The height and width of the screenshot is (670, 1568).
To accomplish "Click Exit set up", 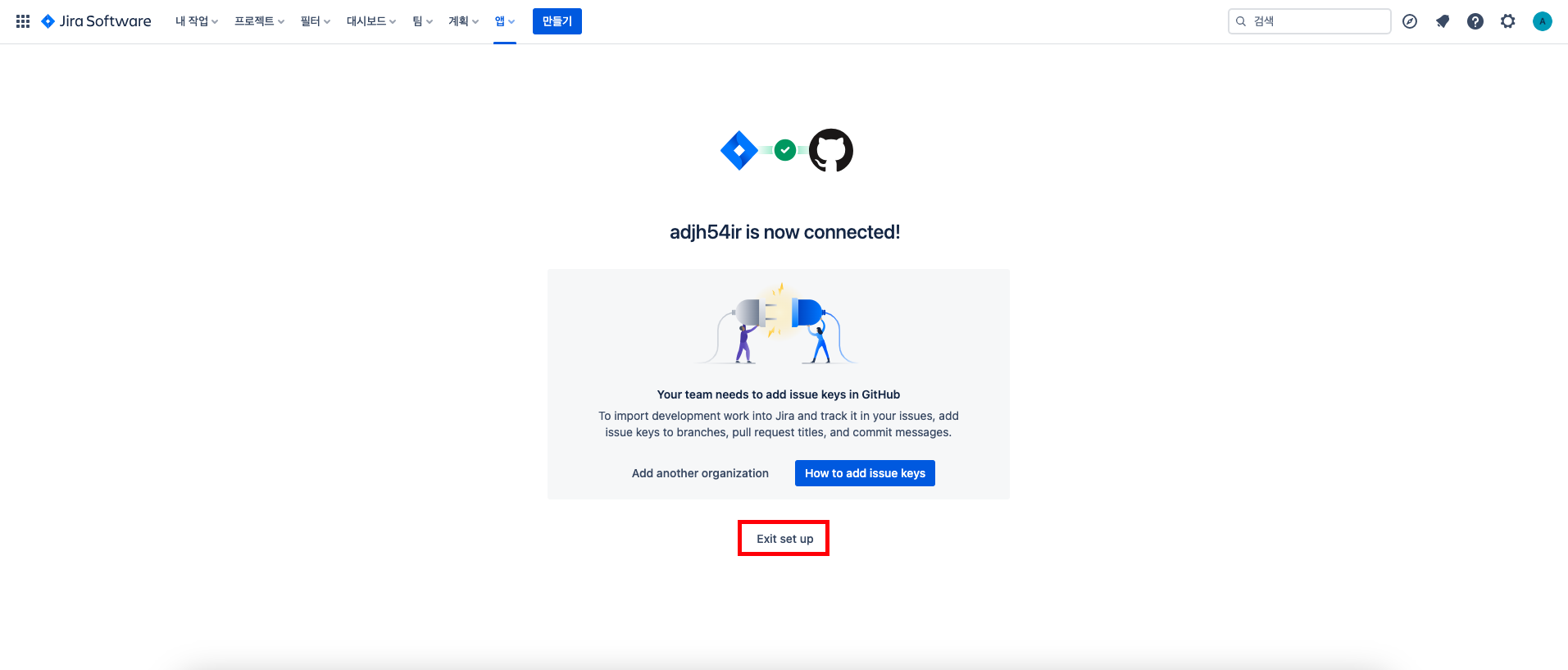I will pos(784,539).
